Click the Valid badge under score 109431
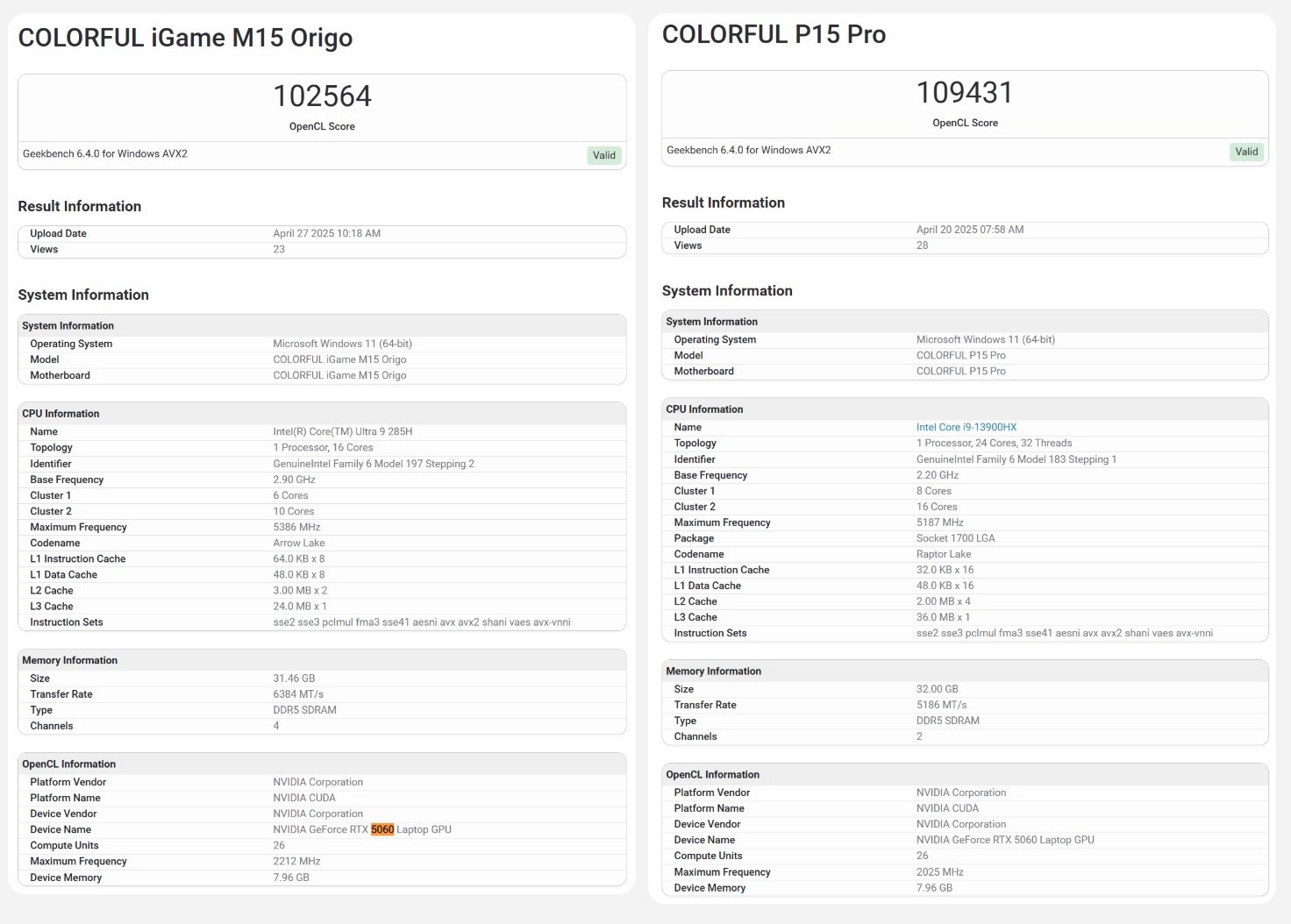 tap(1246, 152)
